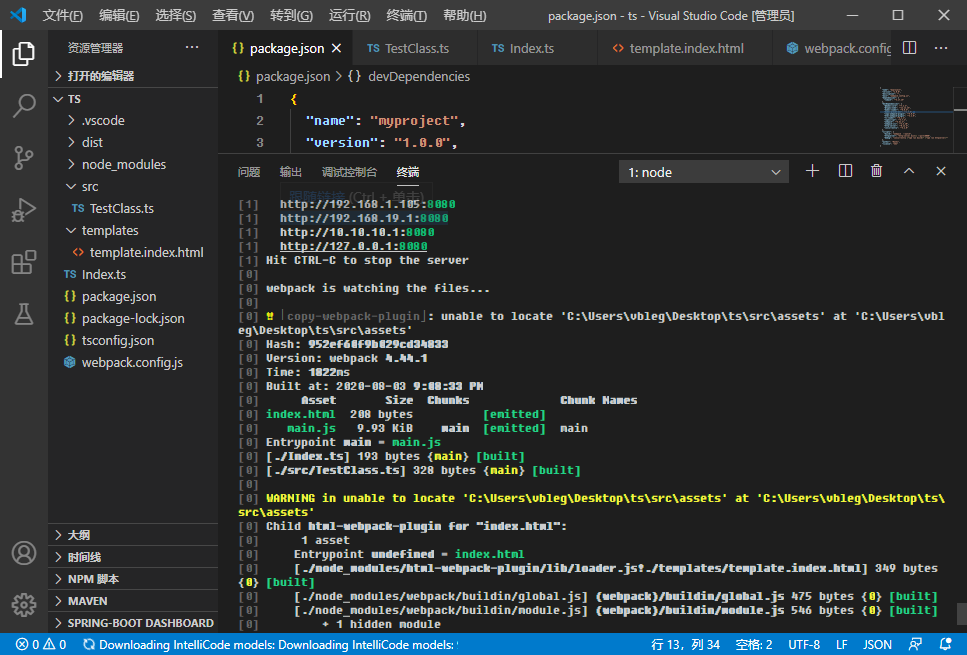Open the notifications bell in status bar

click(x=945, y=645)
